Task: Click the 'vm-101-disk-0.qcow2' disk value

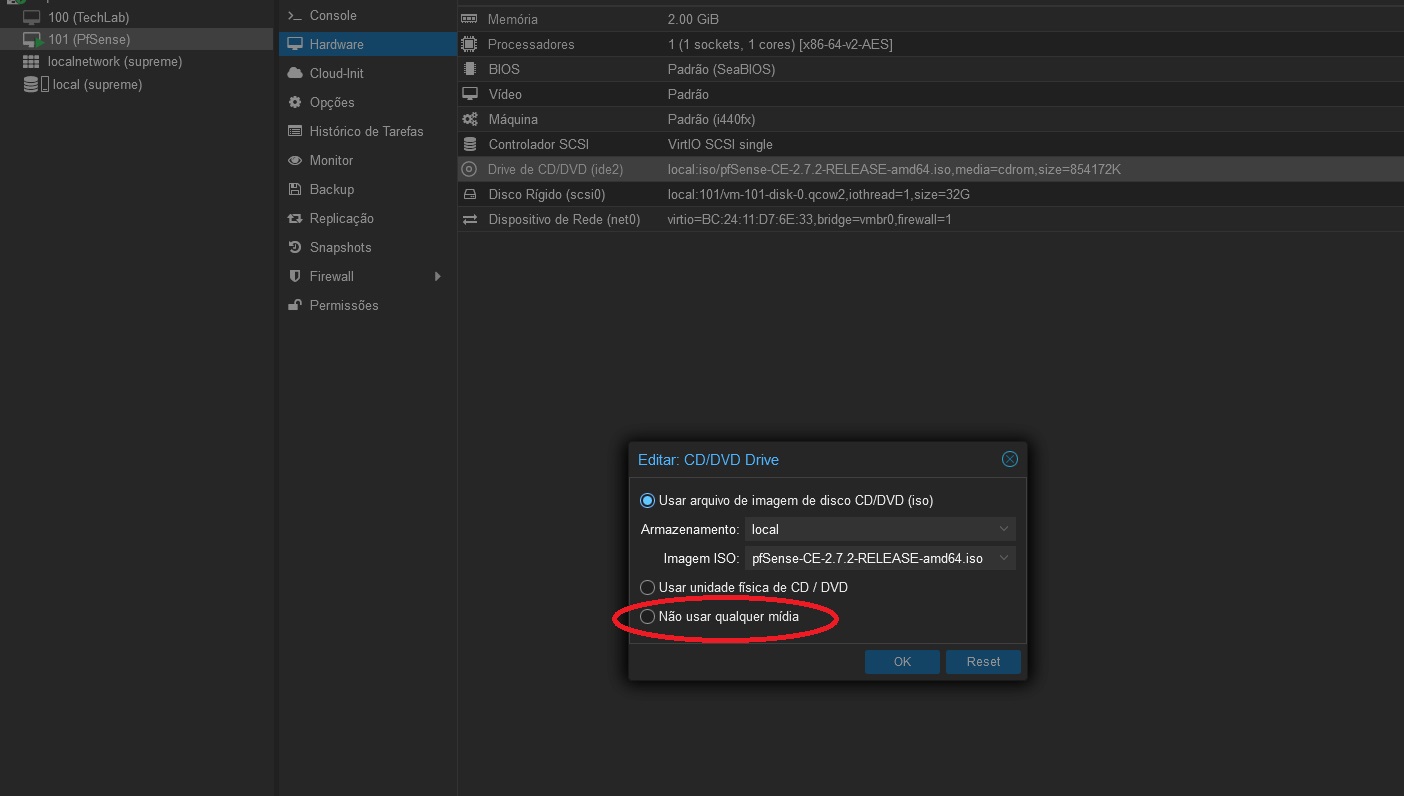Action: 819,194
